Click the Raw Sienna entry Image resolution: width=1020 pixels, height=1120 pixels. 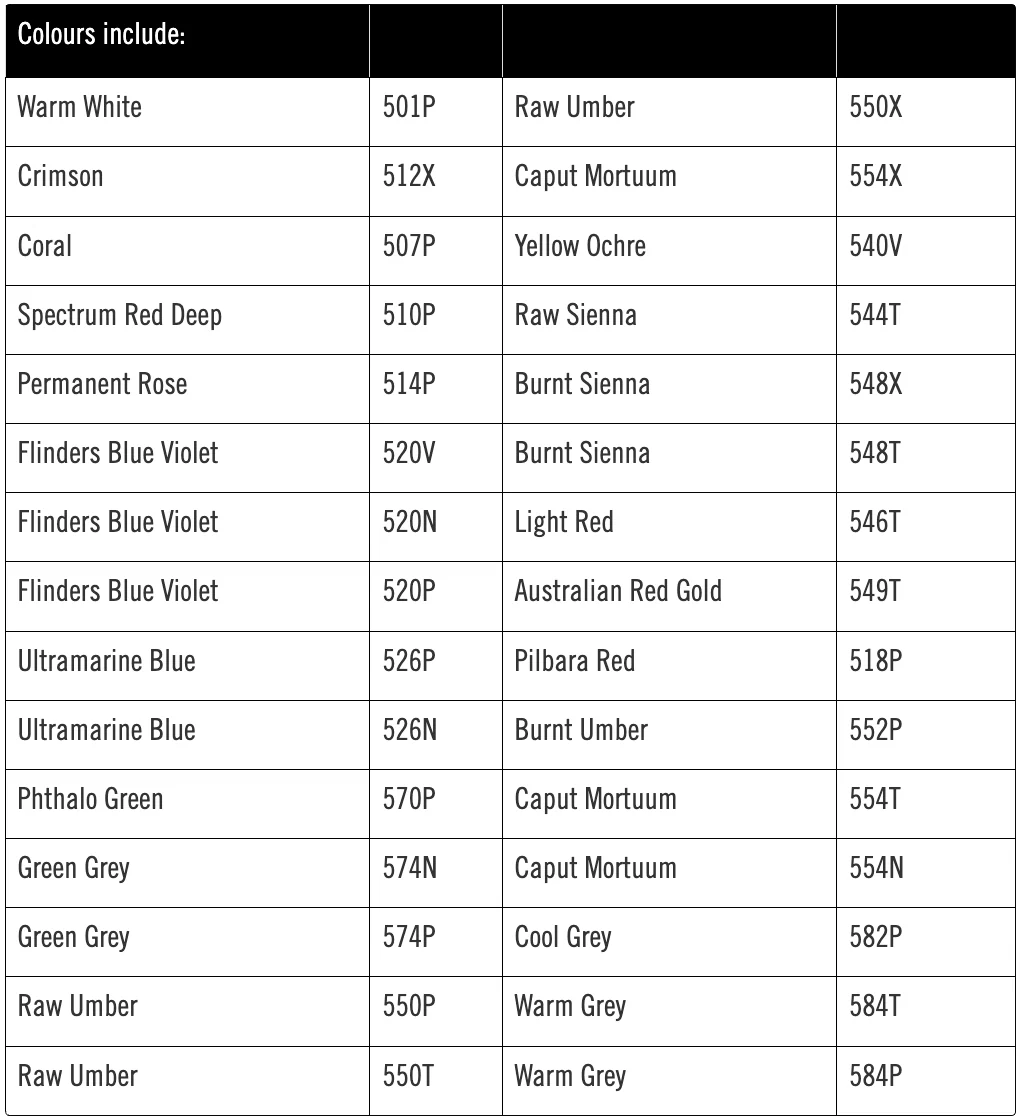(575, 315)
